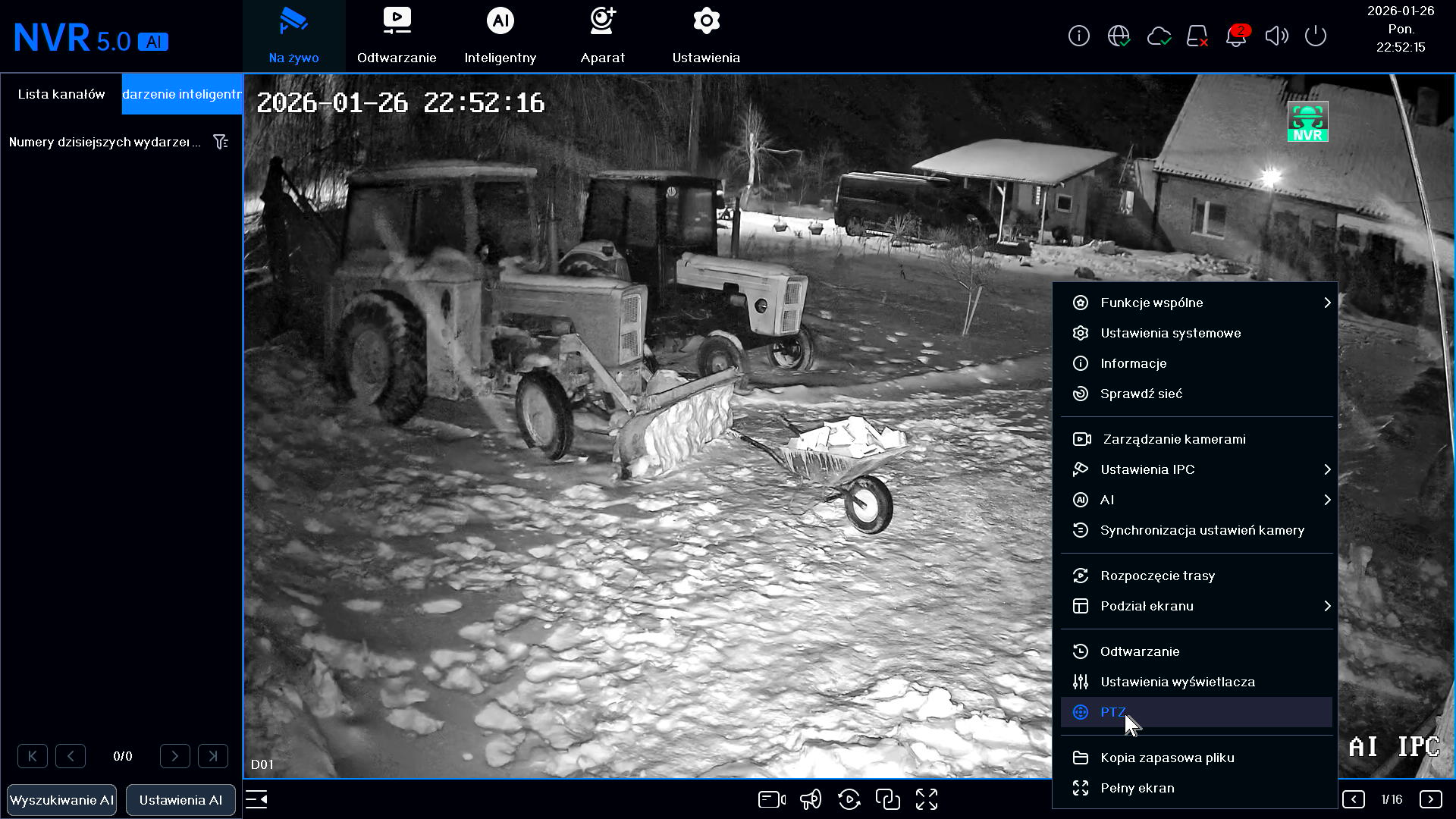
Task: Choose Sprawdź sieć menu item
Action: [1197, 394]
